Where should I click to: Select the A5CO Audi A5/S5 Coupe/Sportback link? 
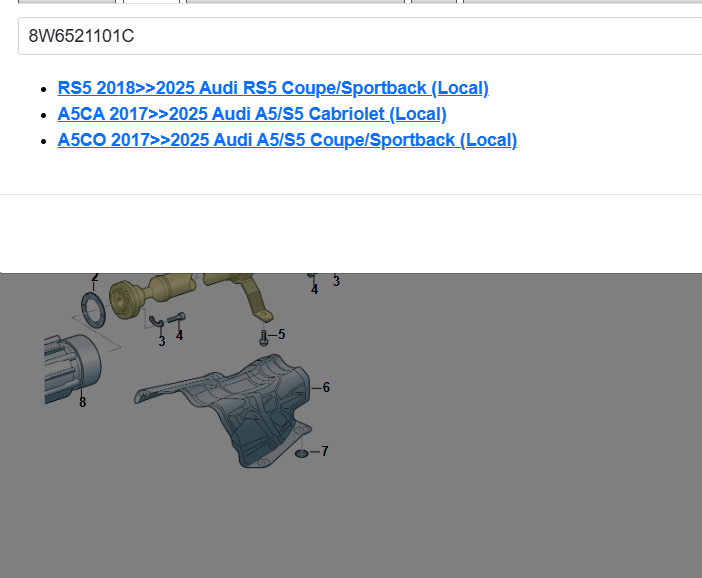(x=287, y=140)
